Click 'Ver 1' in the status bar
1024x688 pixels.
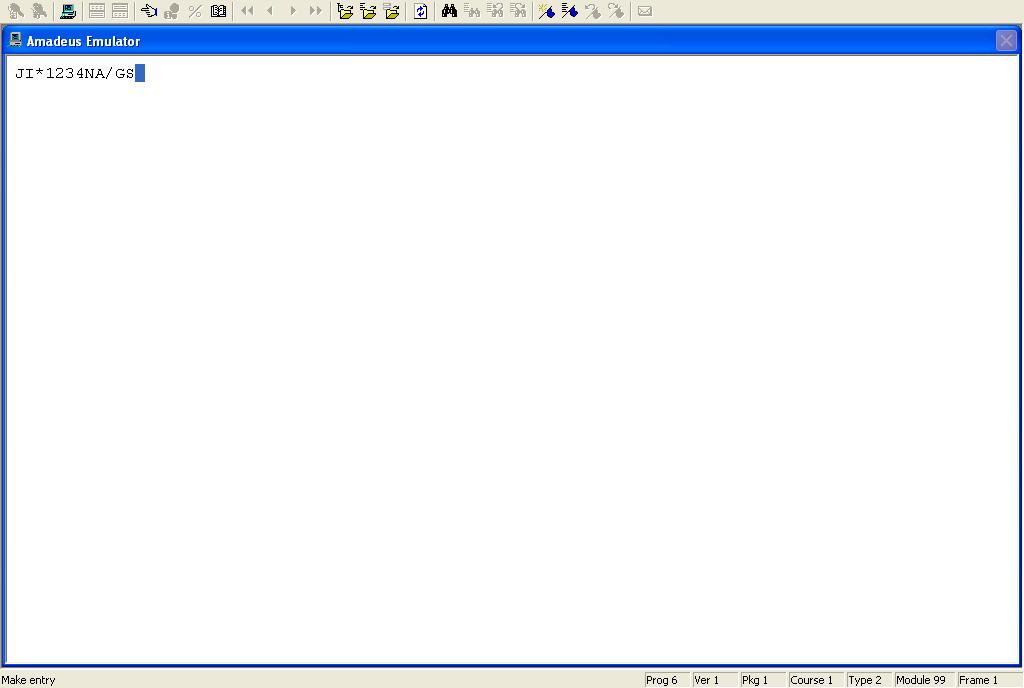point(707,680)
